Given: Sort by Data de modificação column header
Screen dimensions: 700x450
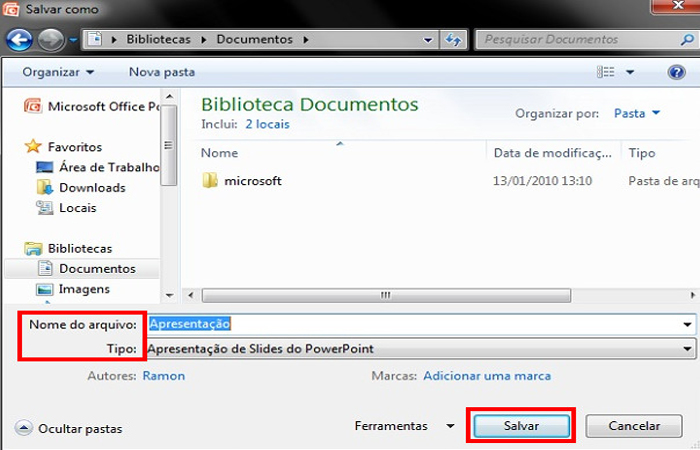Looking at the screenshot, I should [x=553, y=153].
